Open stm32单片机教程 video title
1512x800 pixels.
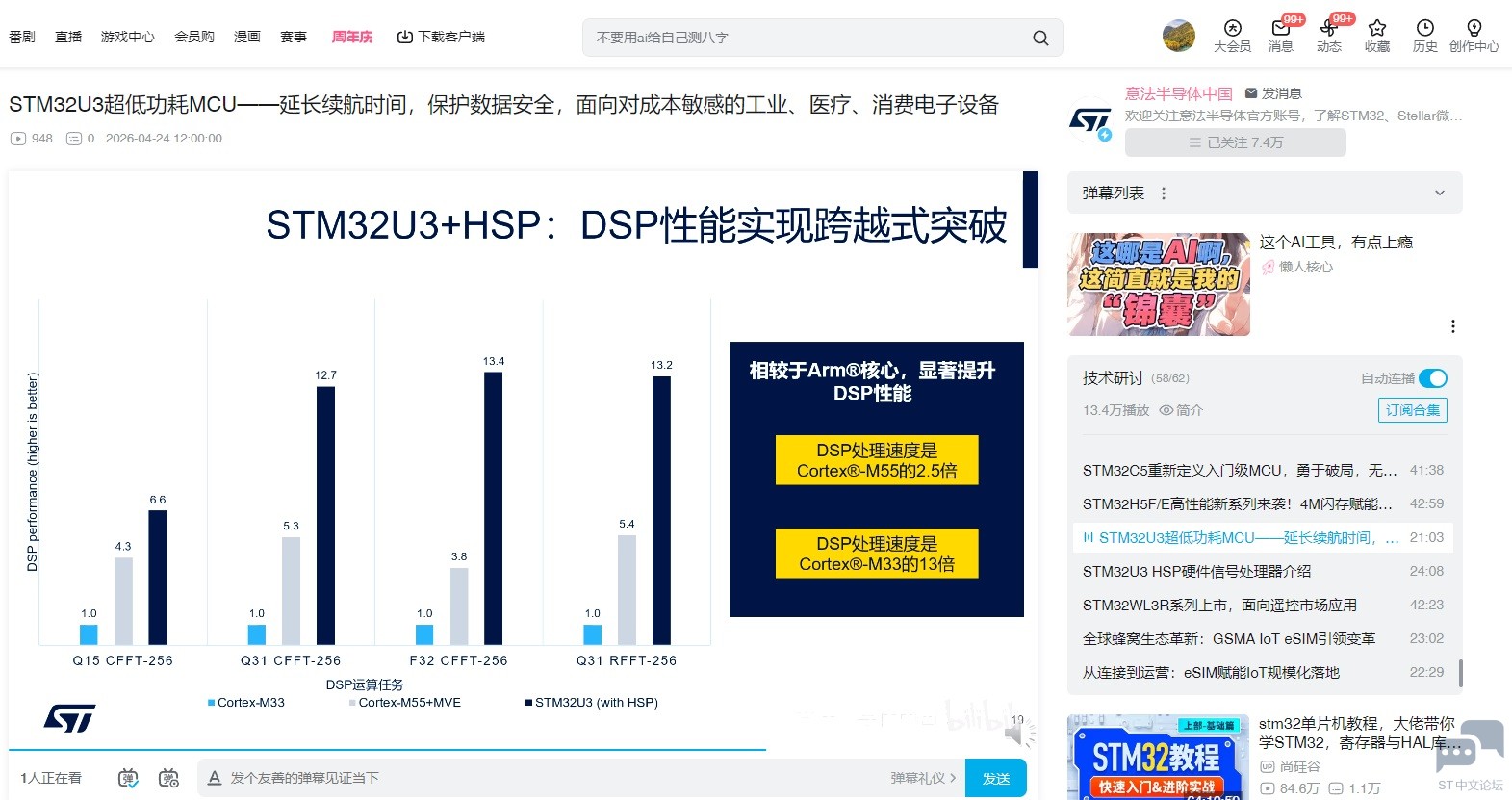pos(1360,733)
